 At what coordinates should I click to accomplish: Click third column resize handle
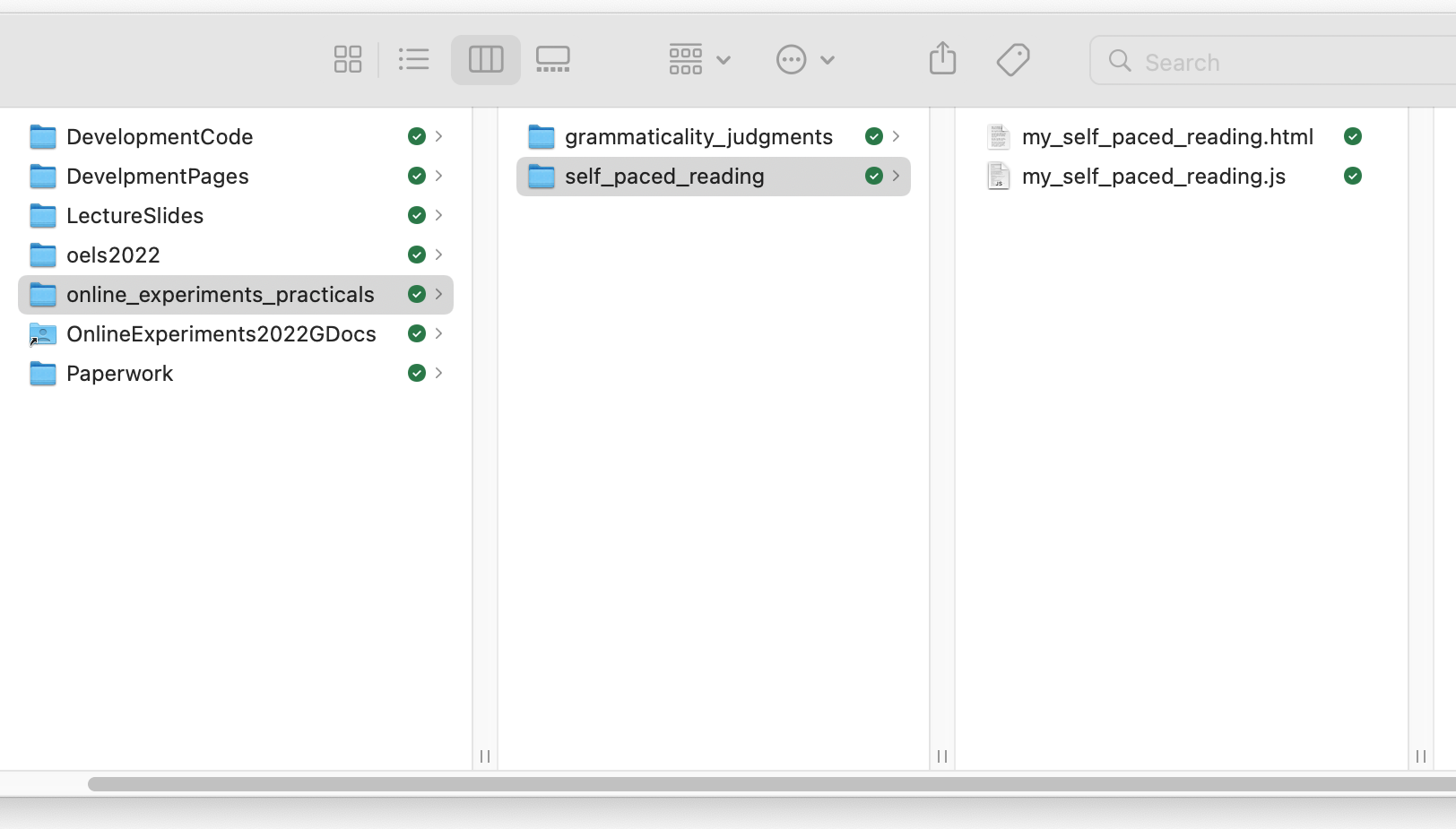(1421, 756)
